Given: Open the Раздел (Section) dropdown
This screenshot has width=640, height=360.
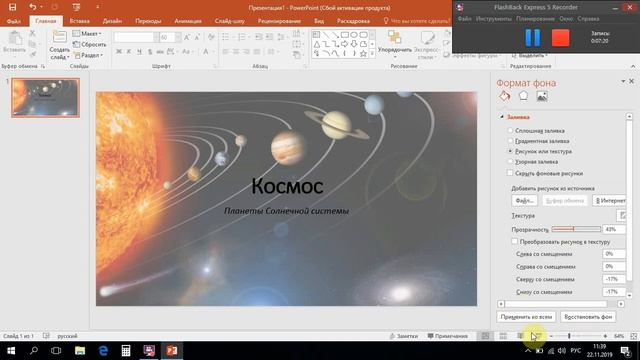Looking at the screenshot, I should (x=89, y=55).
